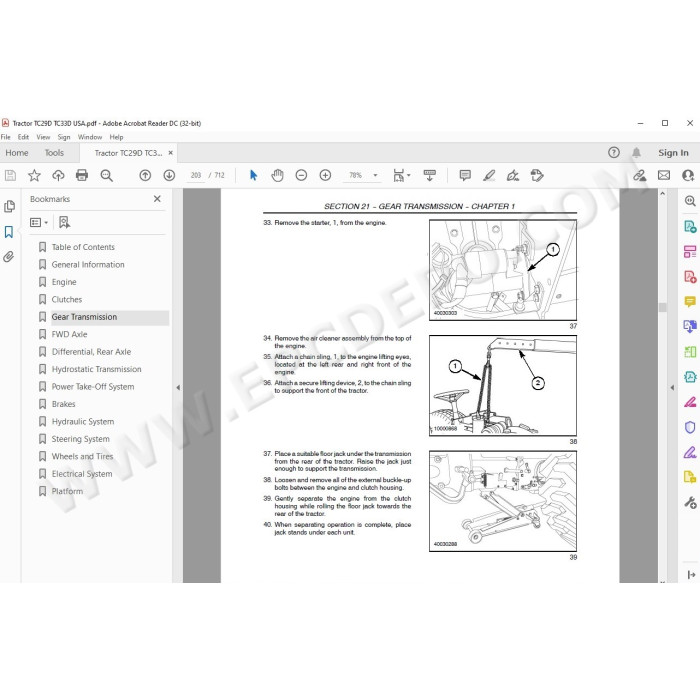Open the Window menu

[90, 137]
